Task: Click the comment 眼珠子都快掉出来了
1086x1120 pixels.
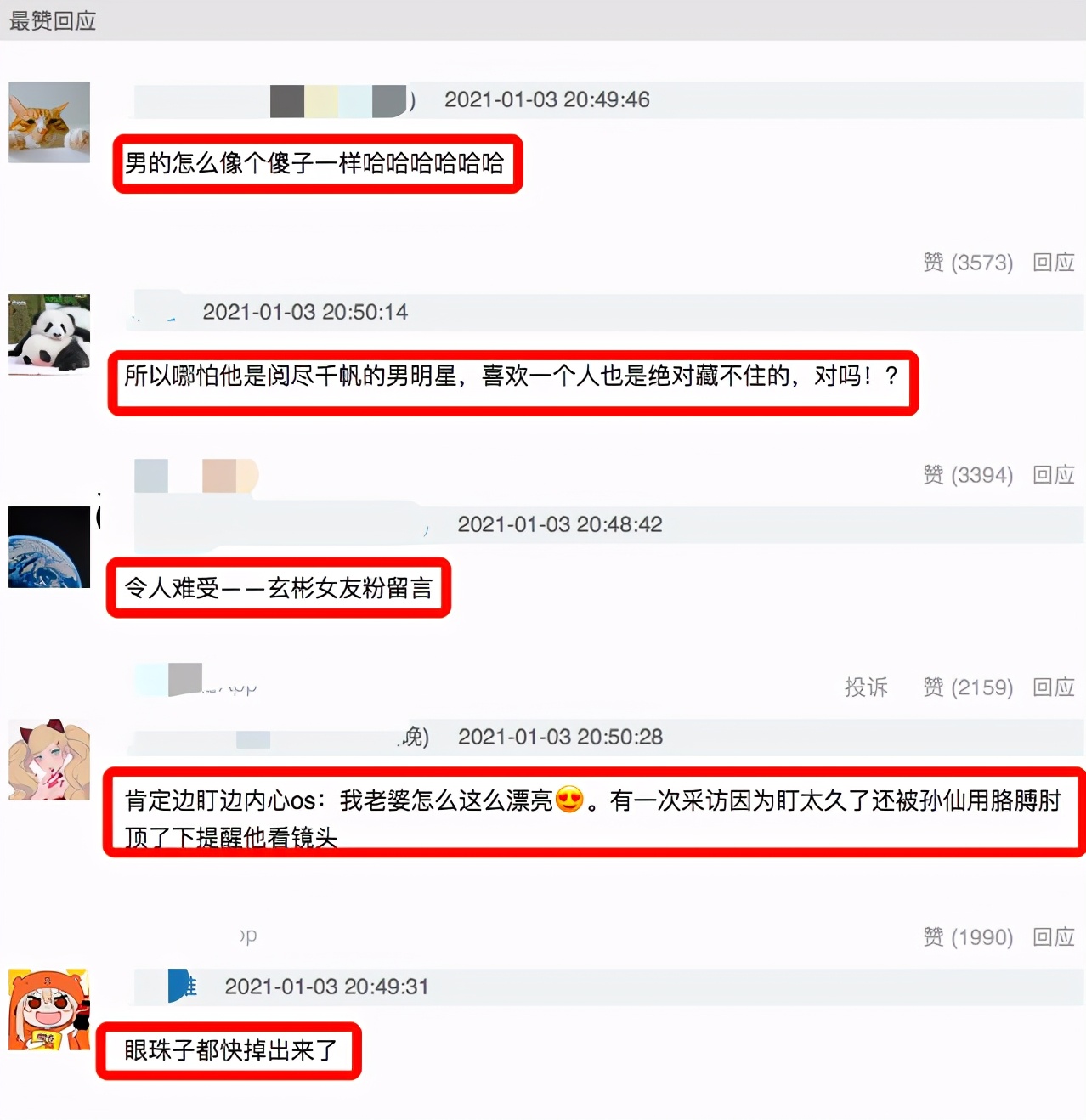Action: click(x=230, y=1050)
